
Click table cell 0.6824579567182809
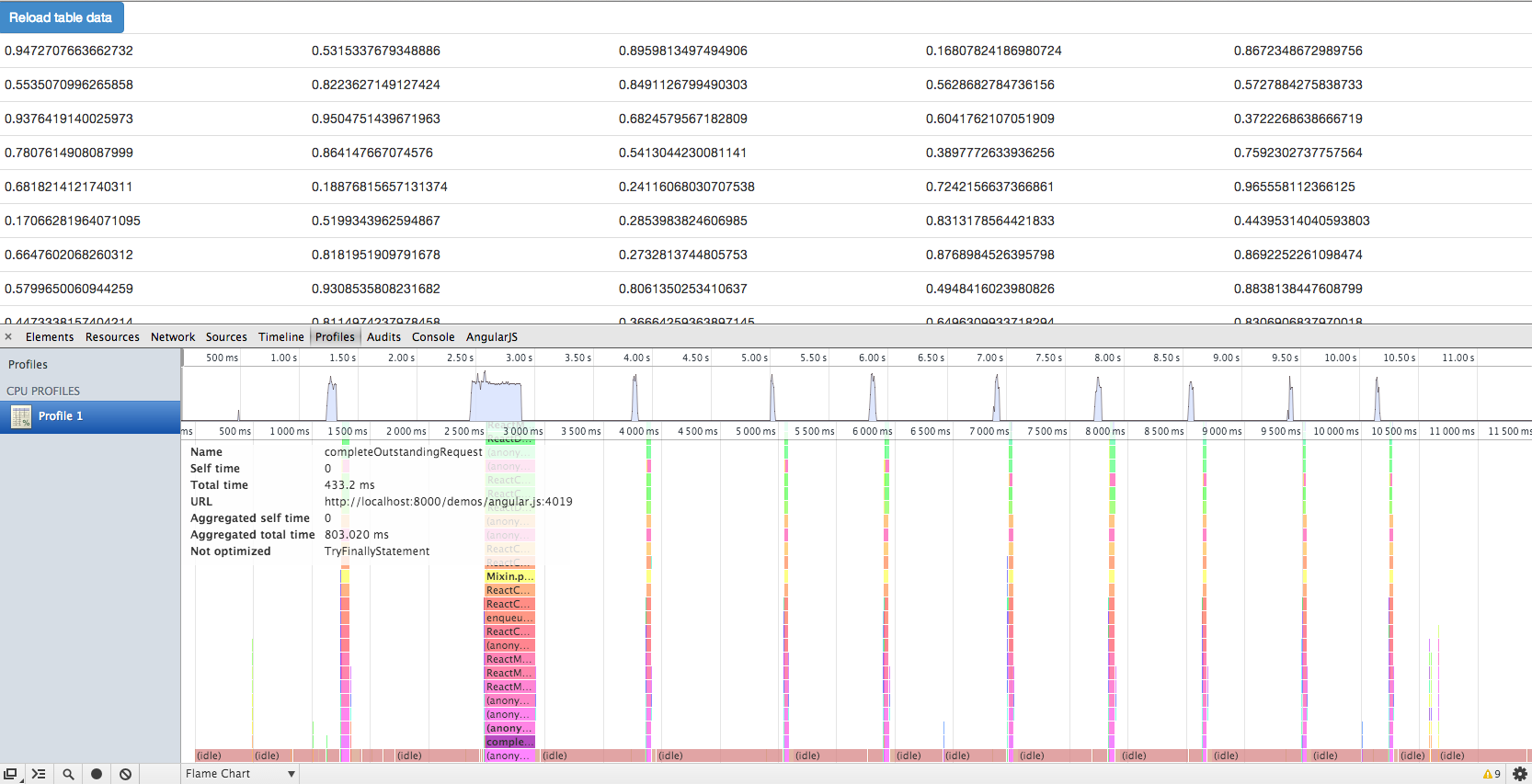683,119
